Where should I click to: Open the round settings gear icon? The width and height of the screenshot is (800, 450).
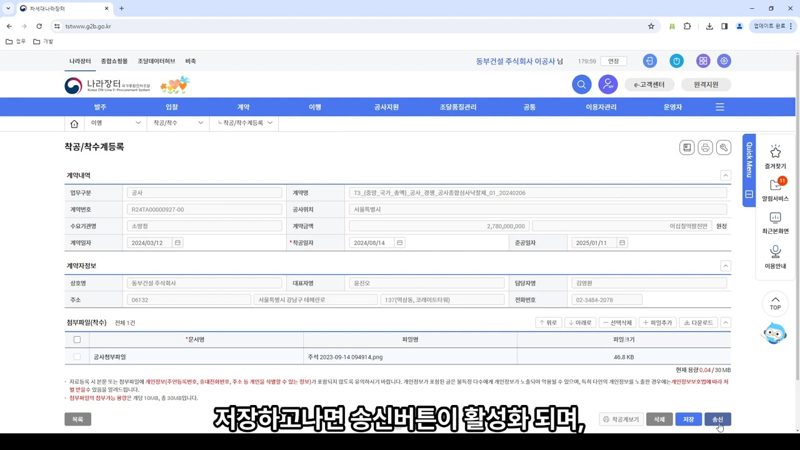pyautogui.click(x=723, y=61)
